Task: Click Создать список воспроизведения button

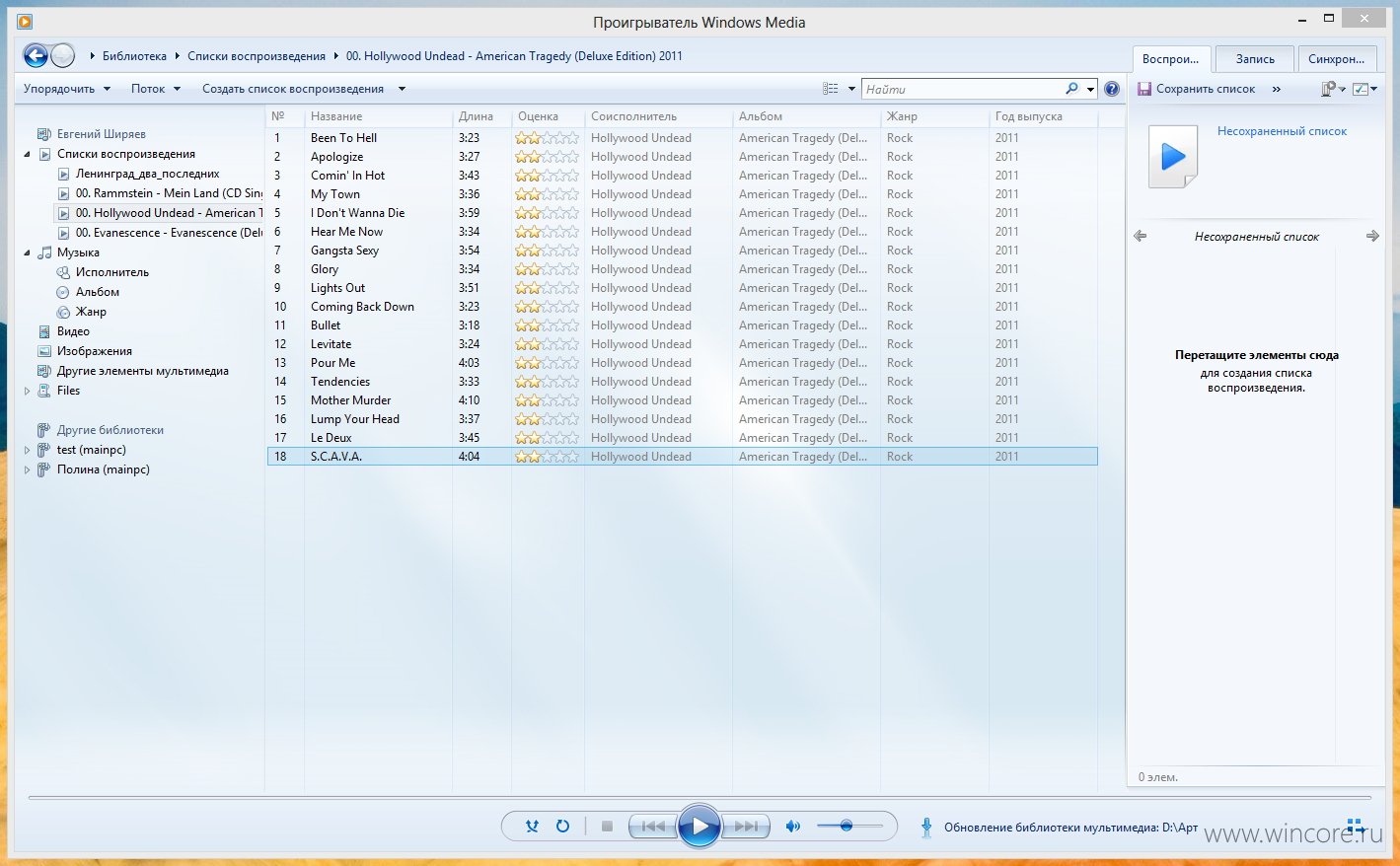Action: [x=293, y=89]
